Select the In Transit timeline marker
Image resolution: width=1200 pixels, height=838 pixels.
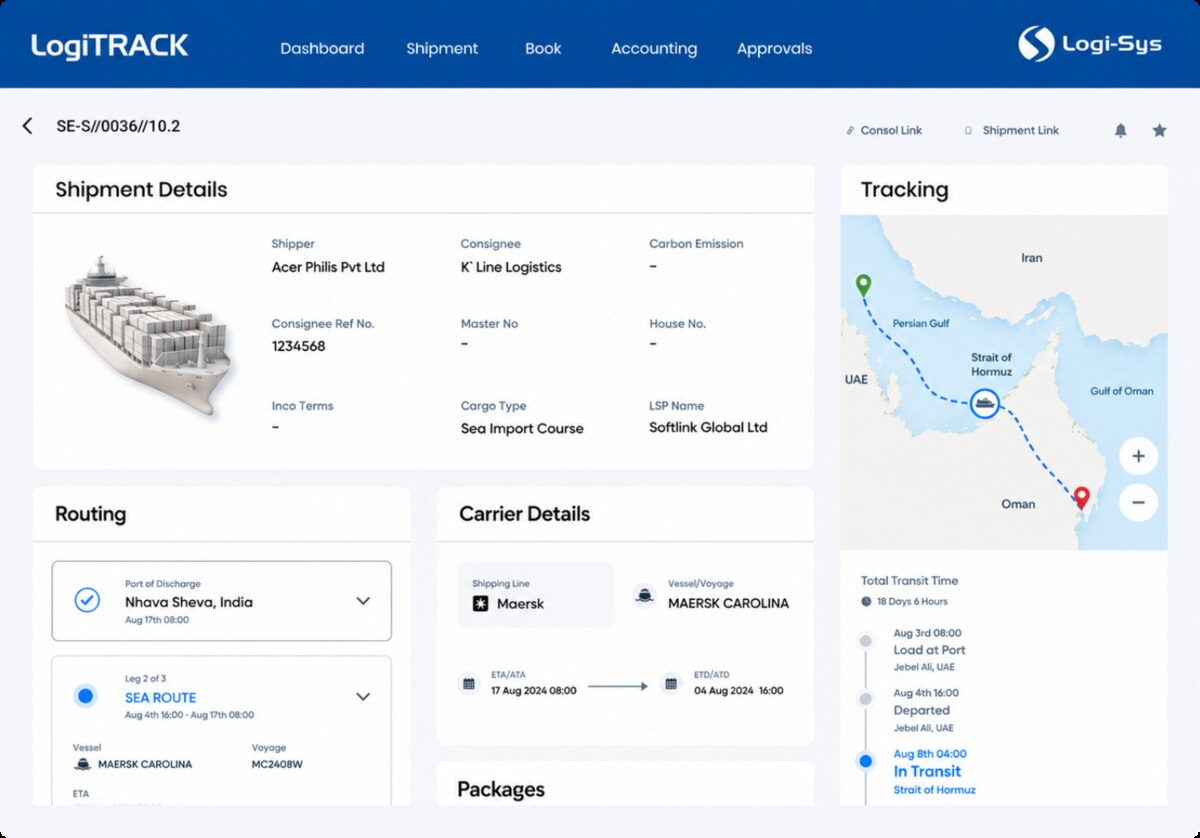tap(866, 761)
